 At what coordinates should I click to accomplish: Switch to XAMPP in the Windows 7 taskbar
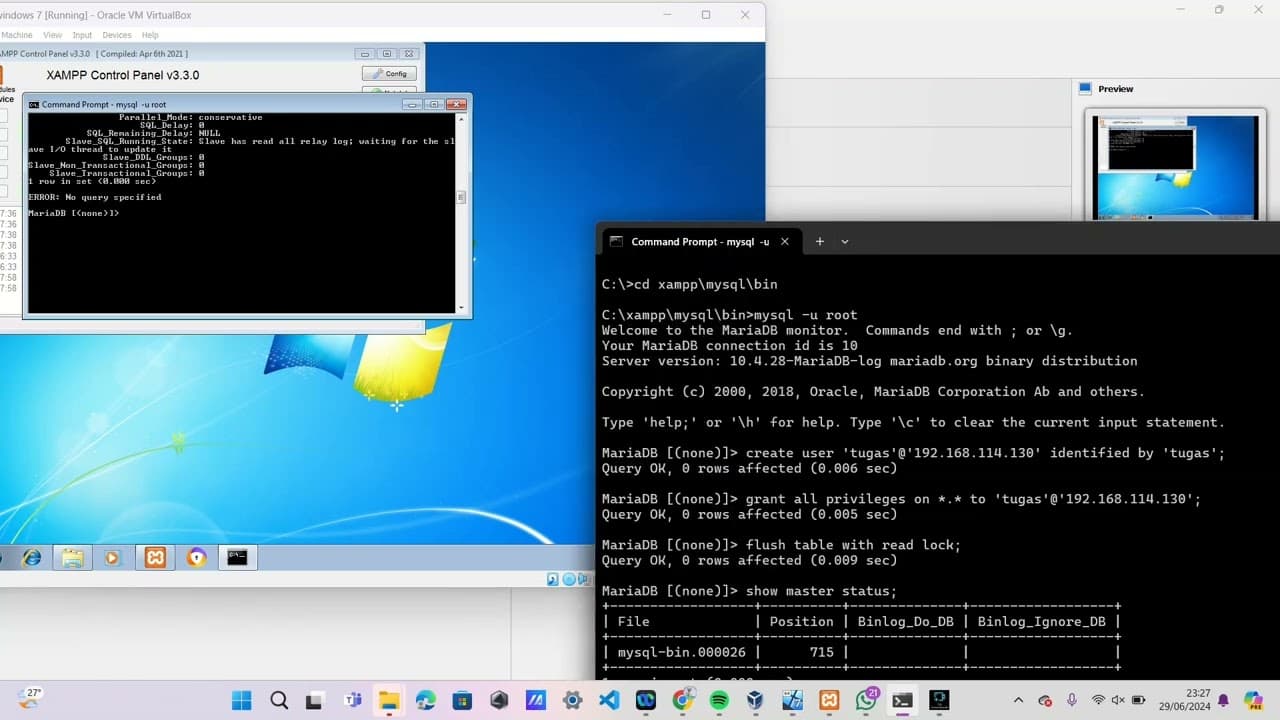click(155, 558)
